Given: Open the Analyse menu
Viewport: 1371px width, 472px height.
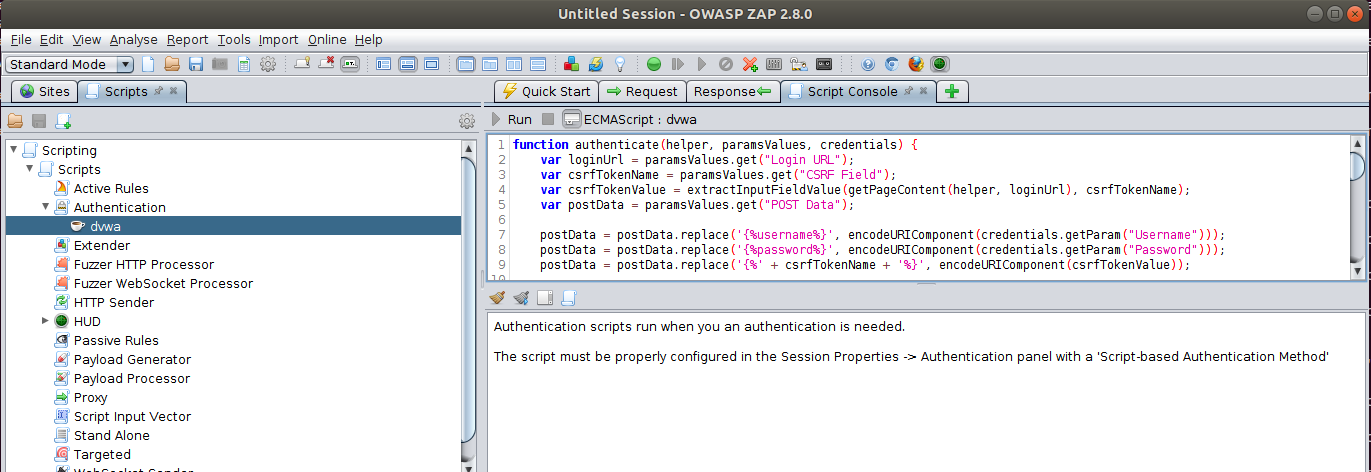Looking at the screenshot, I should 133,39.
